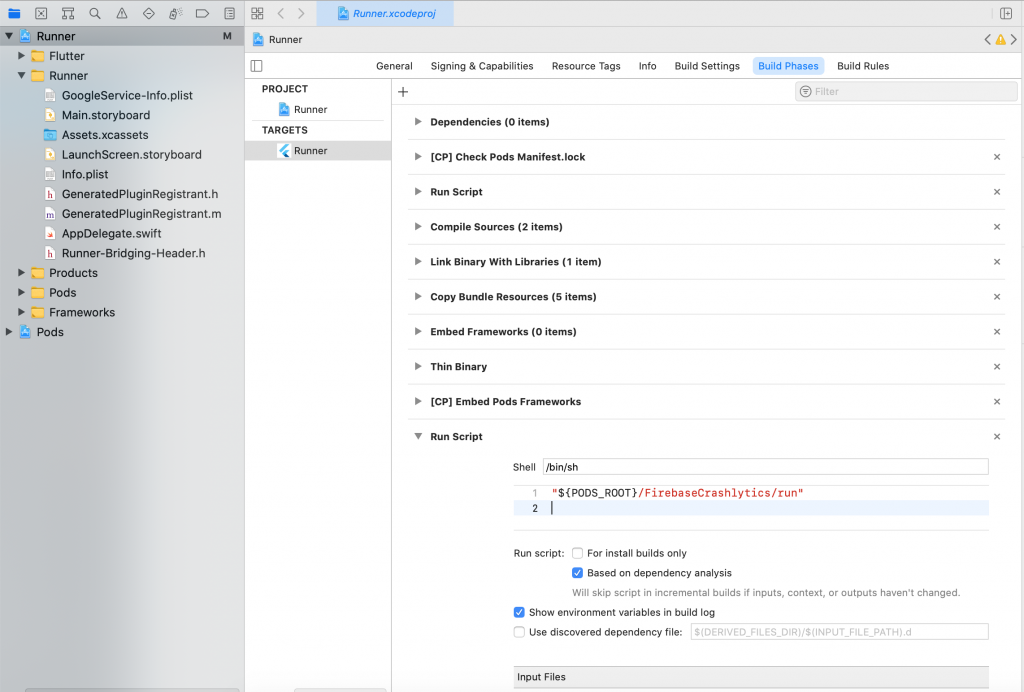Open the Debug navigator
The image size is (1024, 692).
click(176, 13)
